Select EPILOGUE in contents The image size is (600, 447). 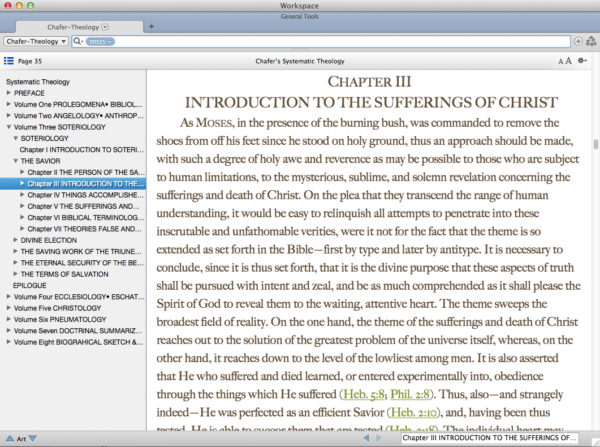29,285
